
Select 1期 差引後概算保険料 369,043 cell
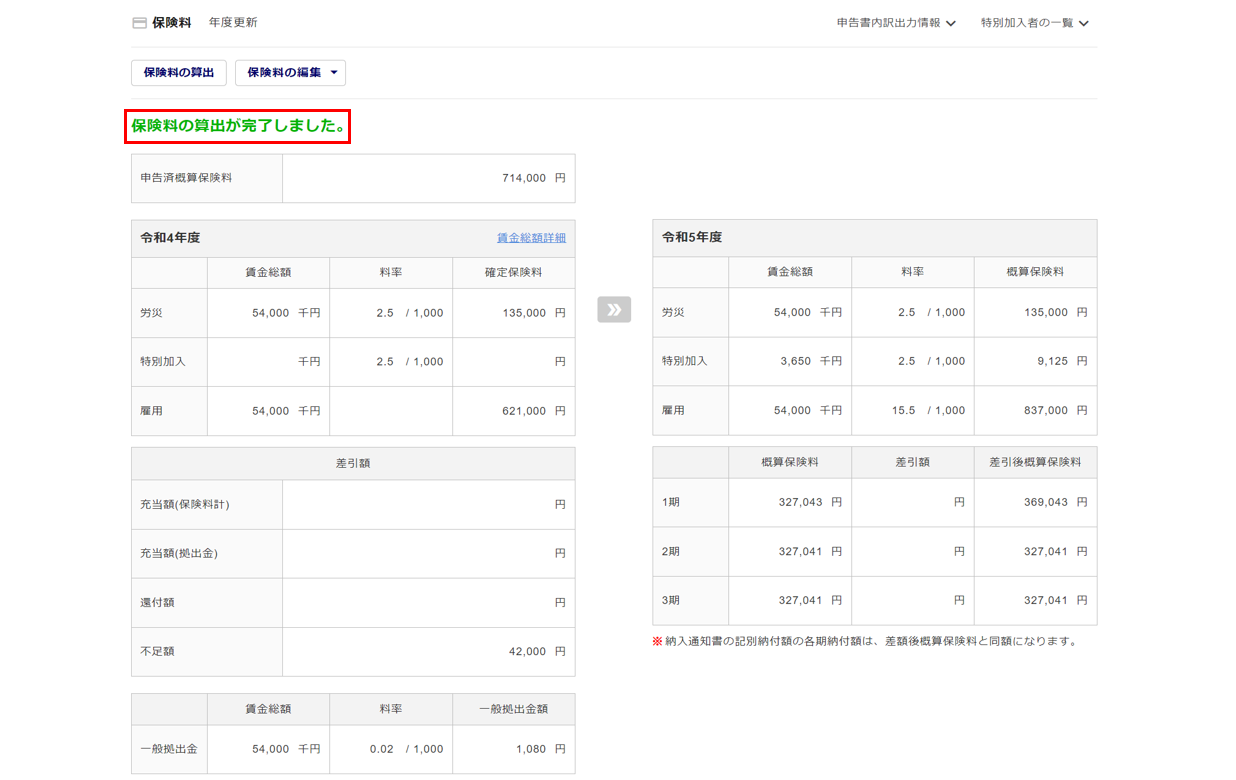1035,503
